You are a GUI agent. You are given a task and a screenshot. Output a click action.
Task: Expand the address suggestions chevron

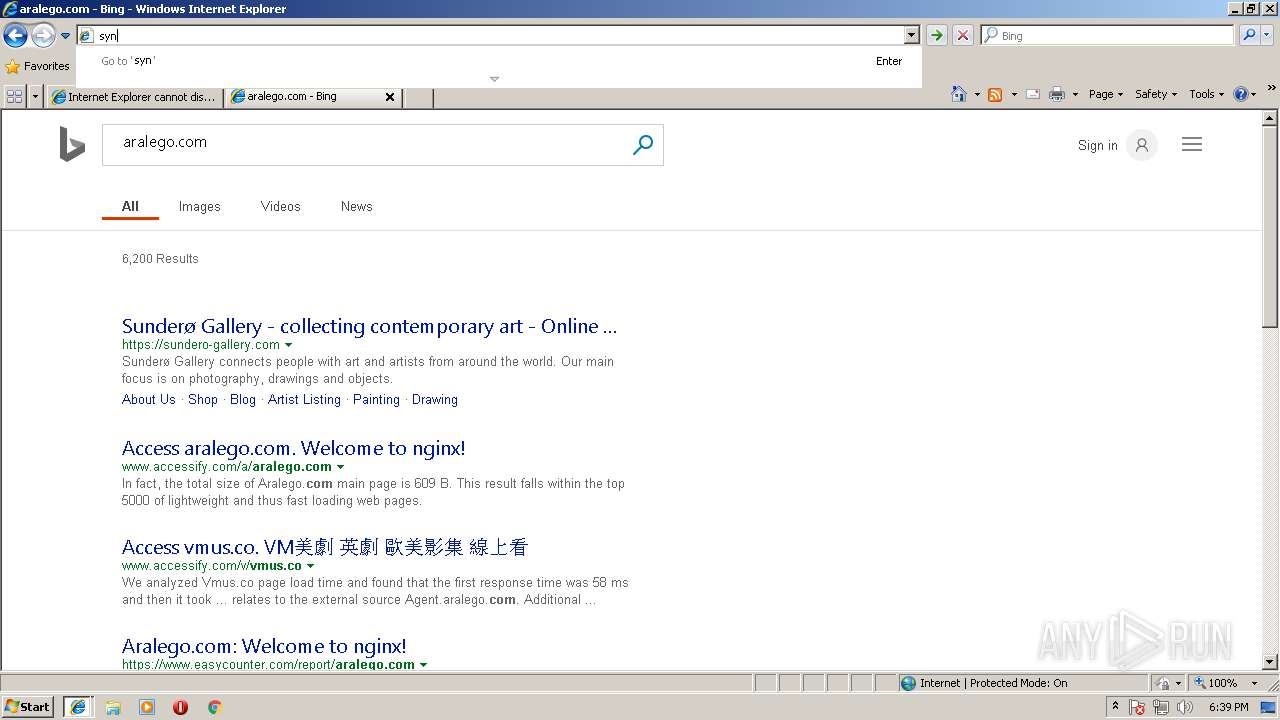point(494,79)
